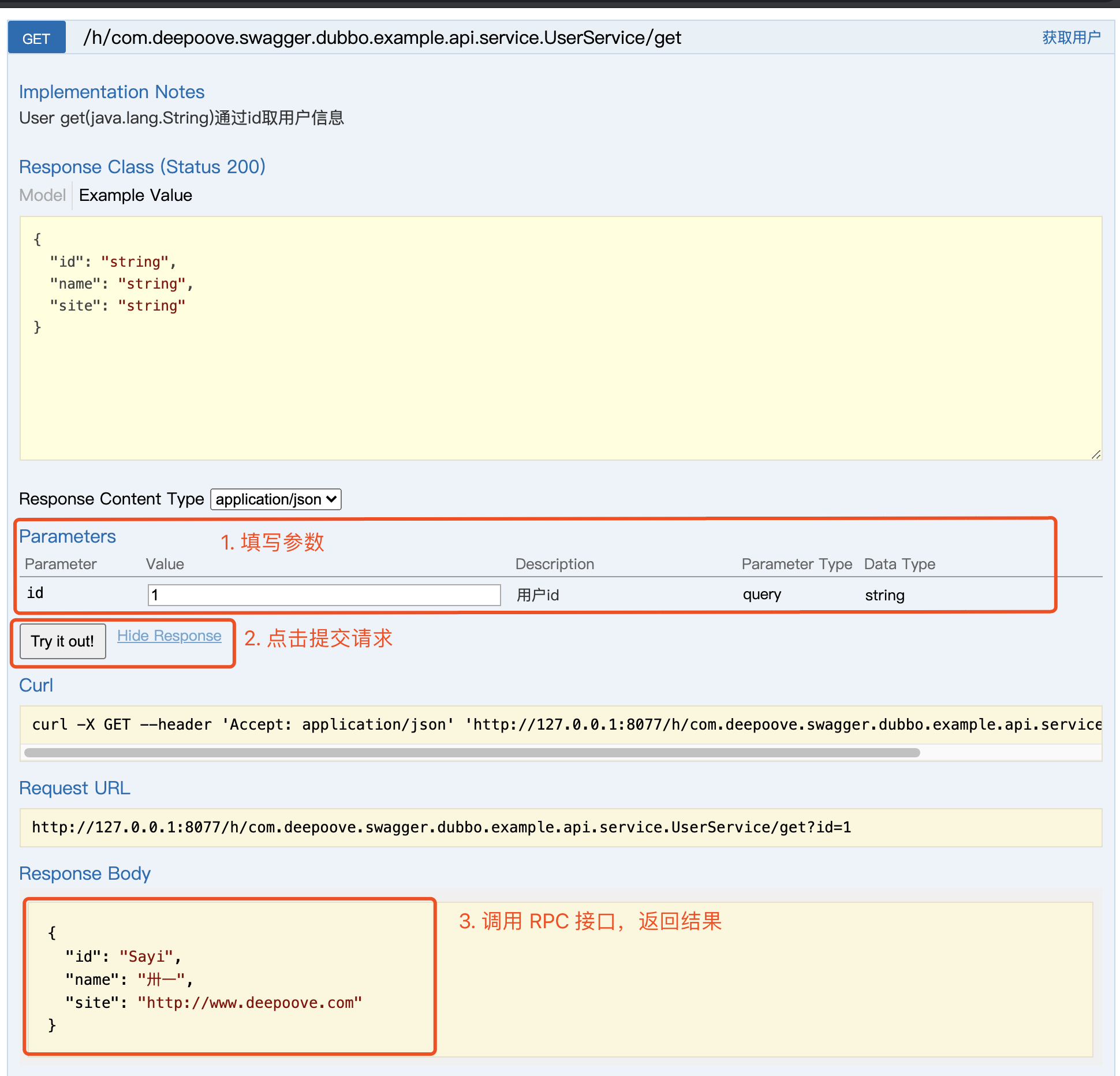Click the 获取用户 summary link
The width and height of the screenshot is (1120, 1076).
pyautogui.click(x=1071, y=38)
